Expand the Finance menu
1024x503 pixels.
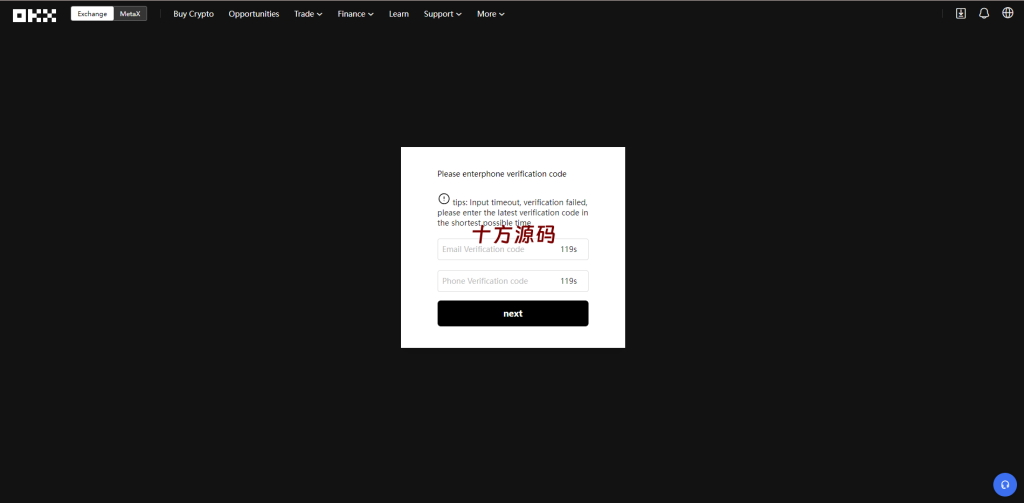355,14
